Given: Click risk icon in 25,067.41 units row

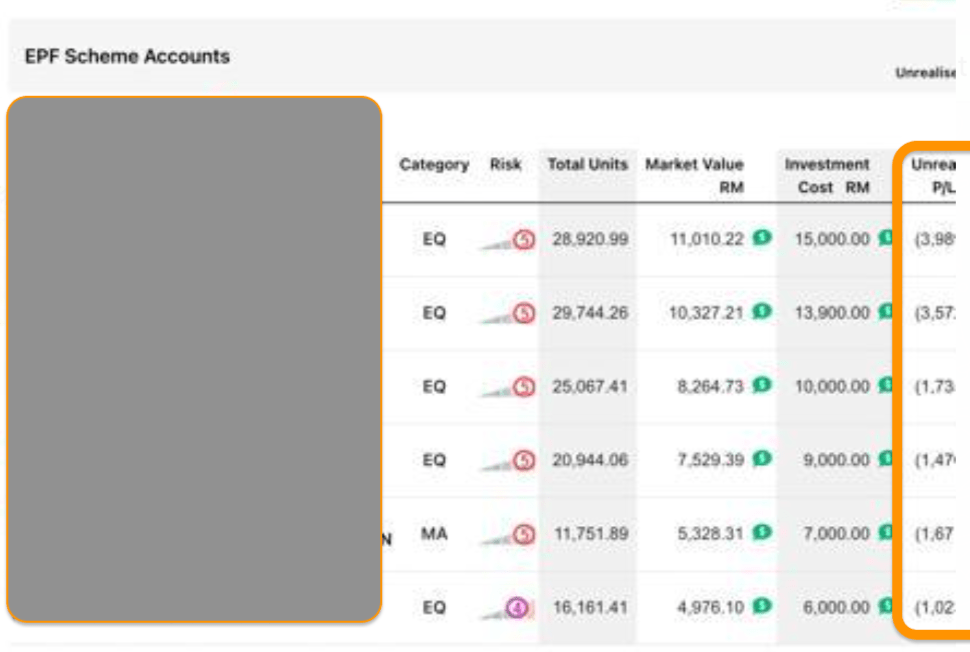Looking at the screenshot, I should (x=523, y=387).
